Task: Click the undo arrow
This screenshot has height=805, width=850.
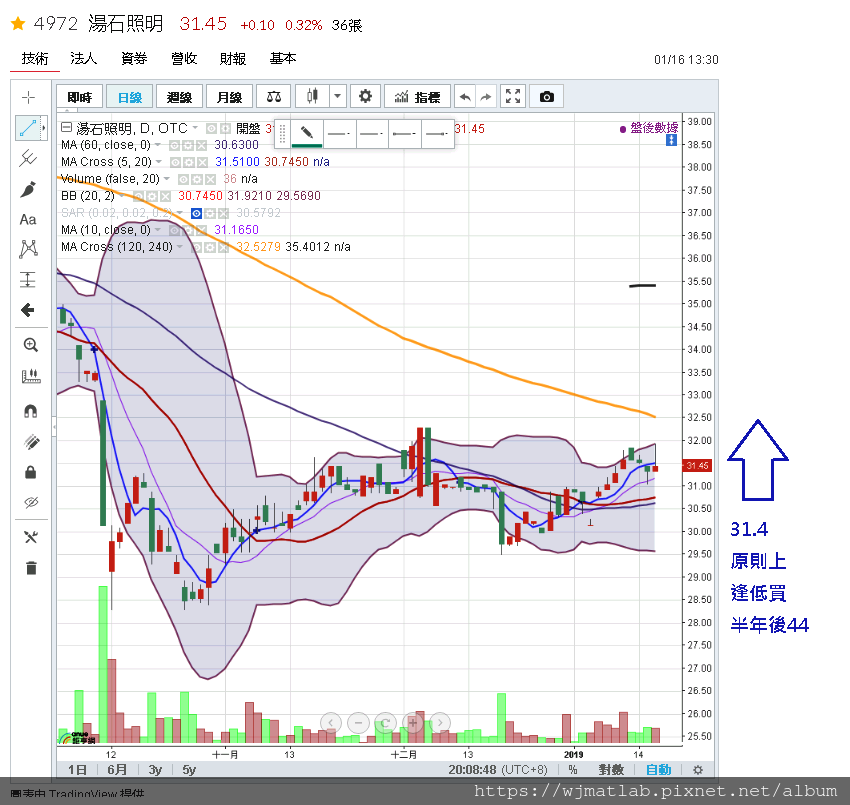Action: click(465, 97)
